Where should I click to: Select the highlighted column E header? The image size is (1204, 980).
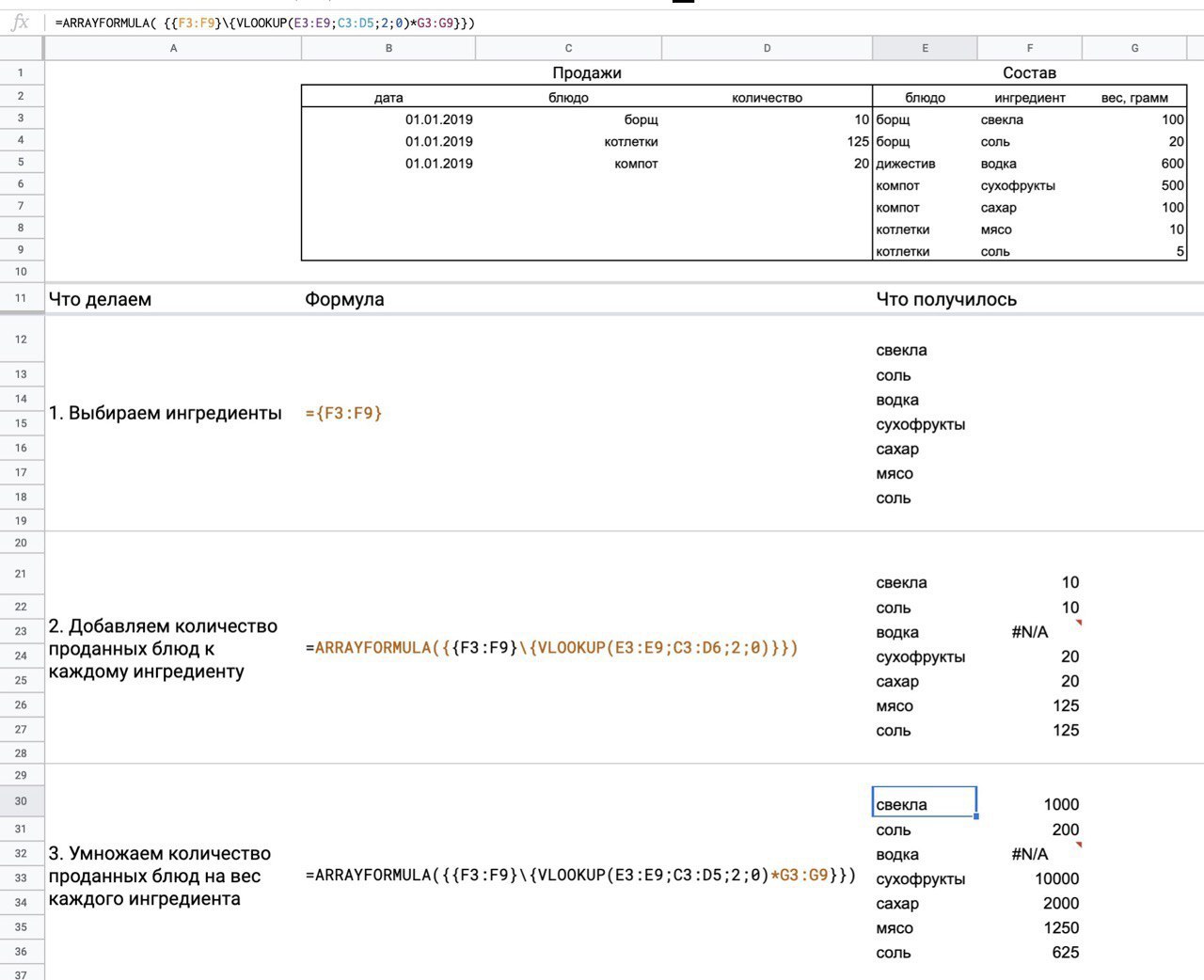[925, 48]
